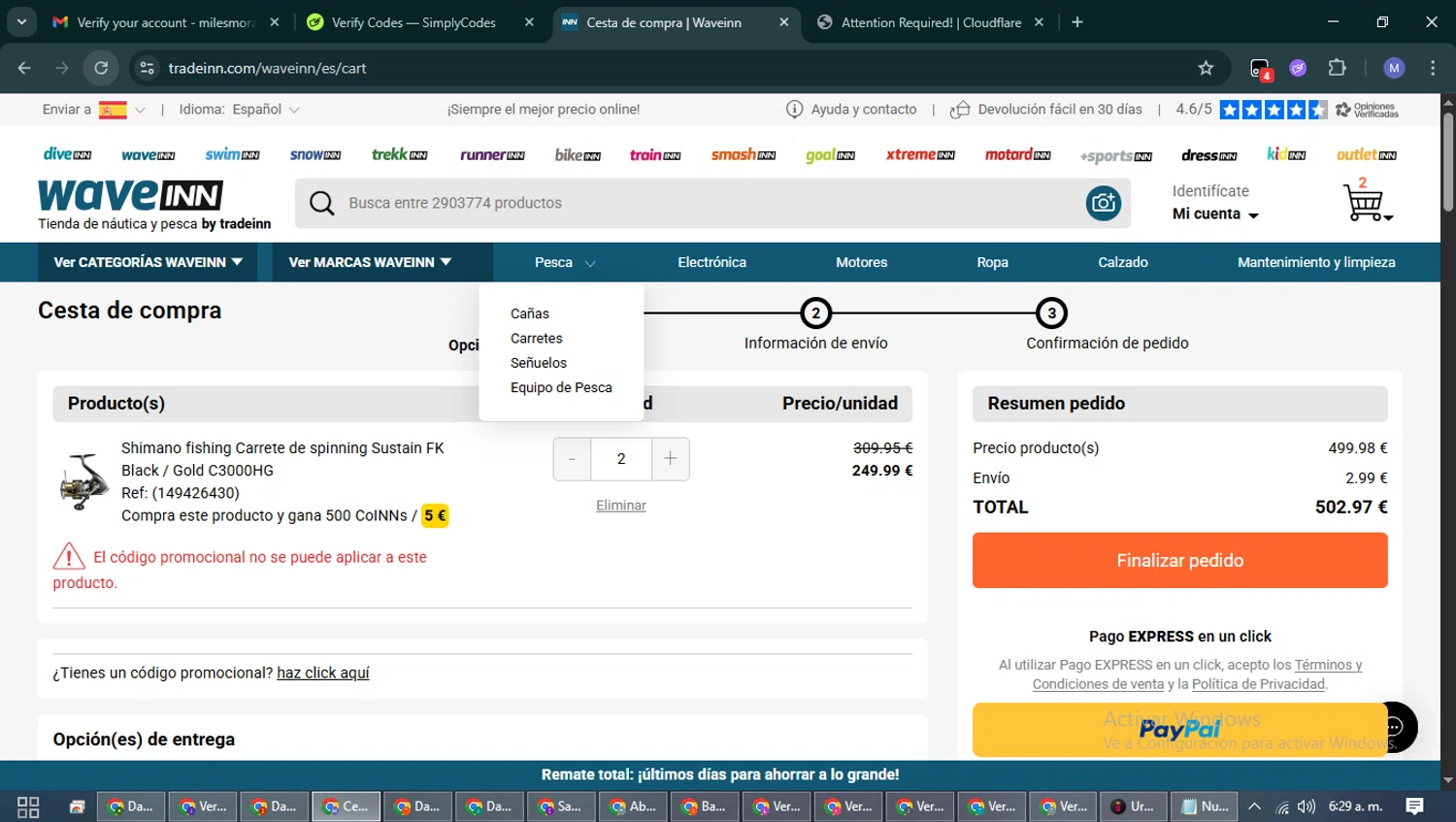This screenshot has height=822, width=1456.
Task: Open the diveinn store logo
Action: (67, 154)
